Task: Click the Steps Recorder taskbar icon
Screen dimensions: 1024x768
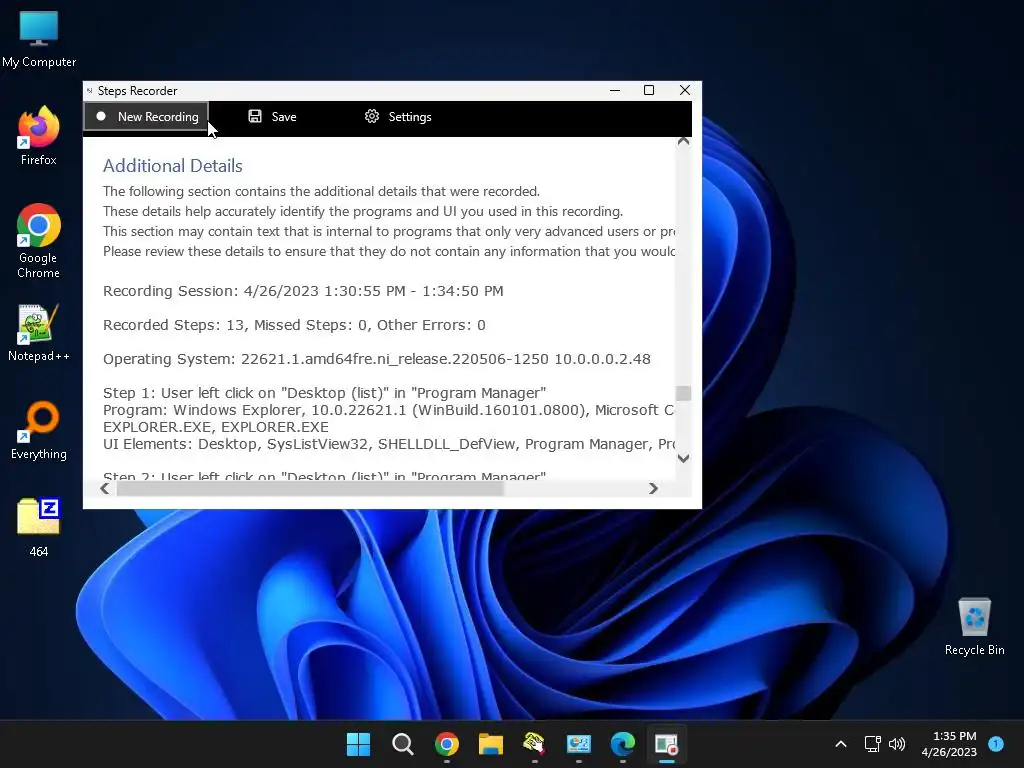Action: (667, 744)
